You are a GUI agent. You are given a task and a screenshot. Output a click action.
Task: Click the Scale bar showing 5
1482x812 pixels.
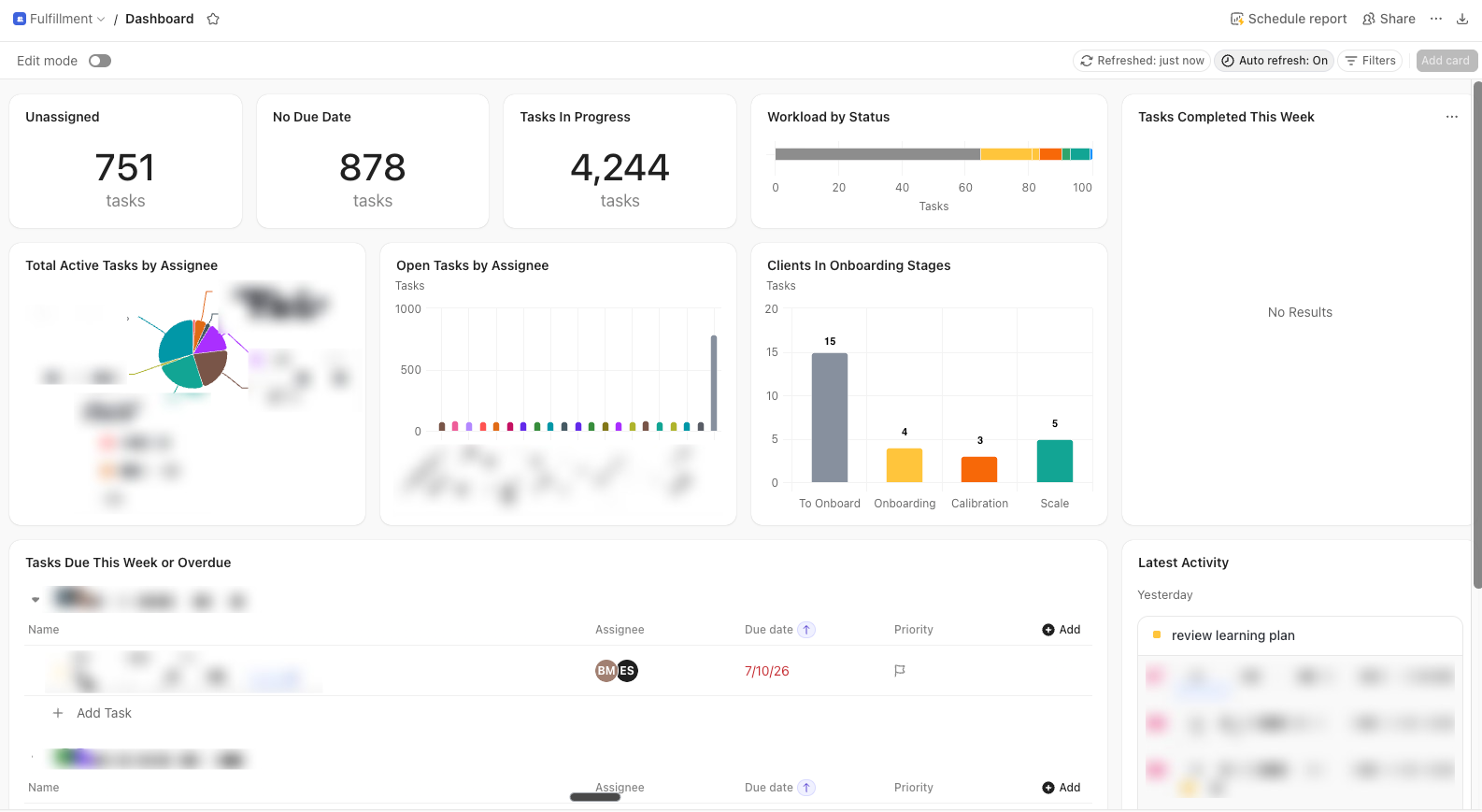click(1055, 461)
